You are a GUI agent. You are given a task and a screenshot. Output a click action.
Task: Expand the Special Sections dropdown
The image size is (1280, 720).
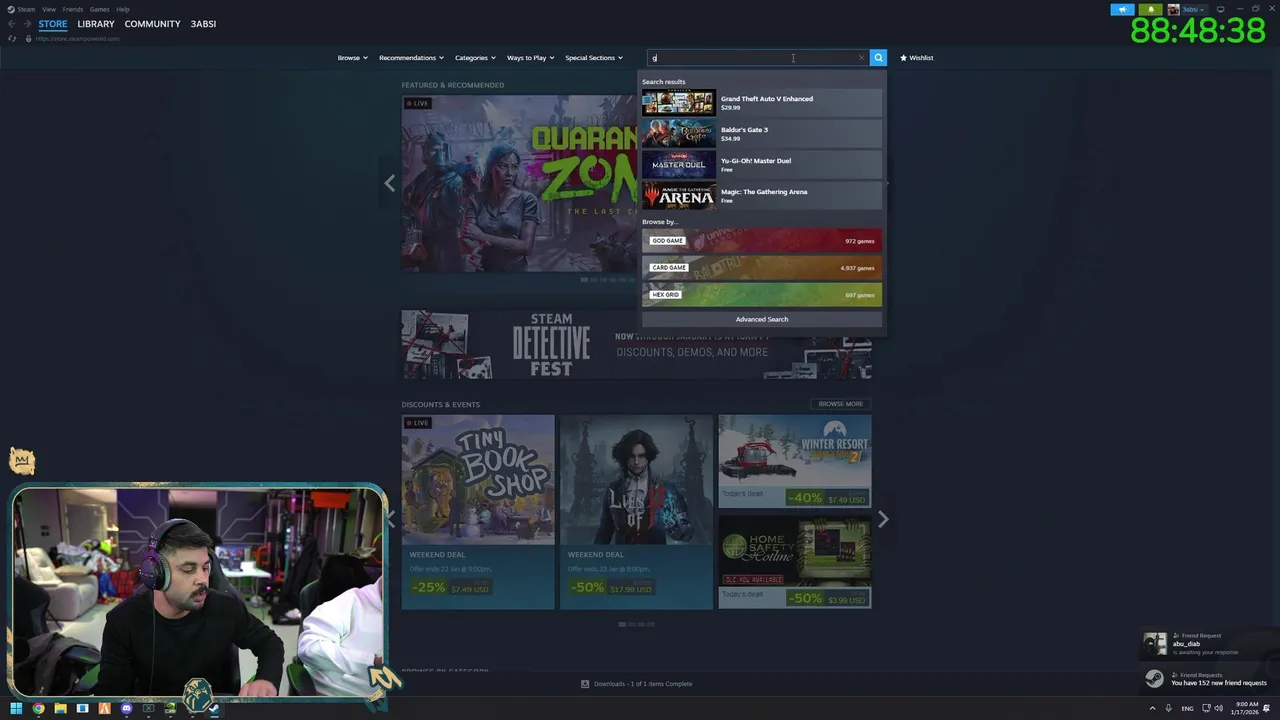(x=594, y=58)
